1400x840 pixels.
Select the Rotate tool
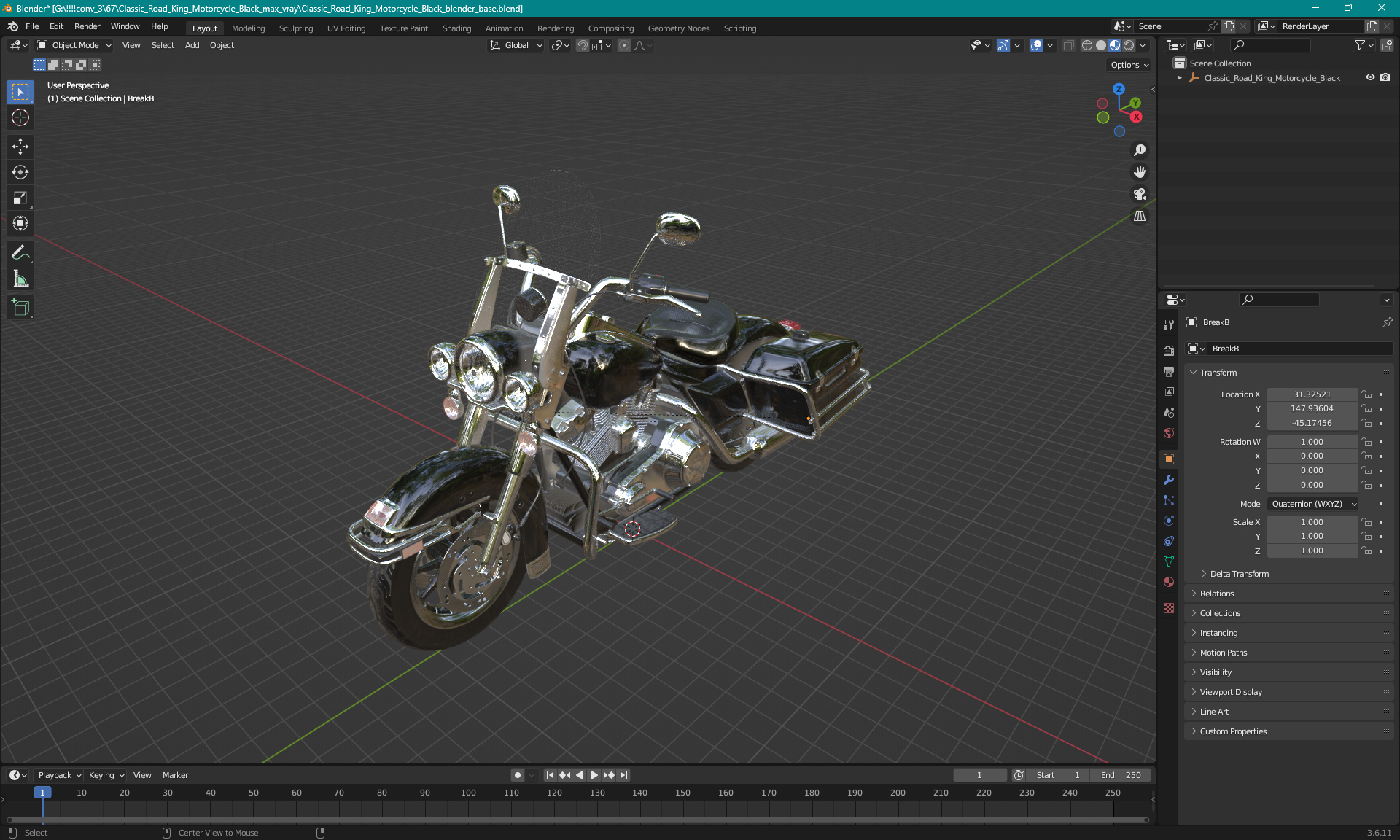click(x=20, y=172)
